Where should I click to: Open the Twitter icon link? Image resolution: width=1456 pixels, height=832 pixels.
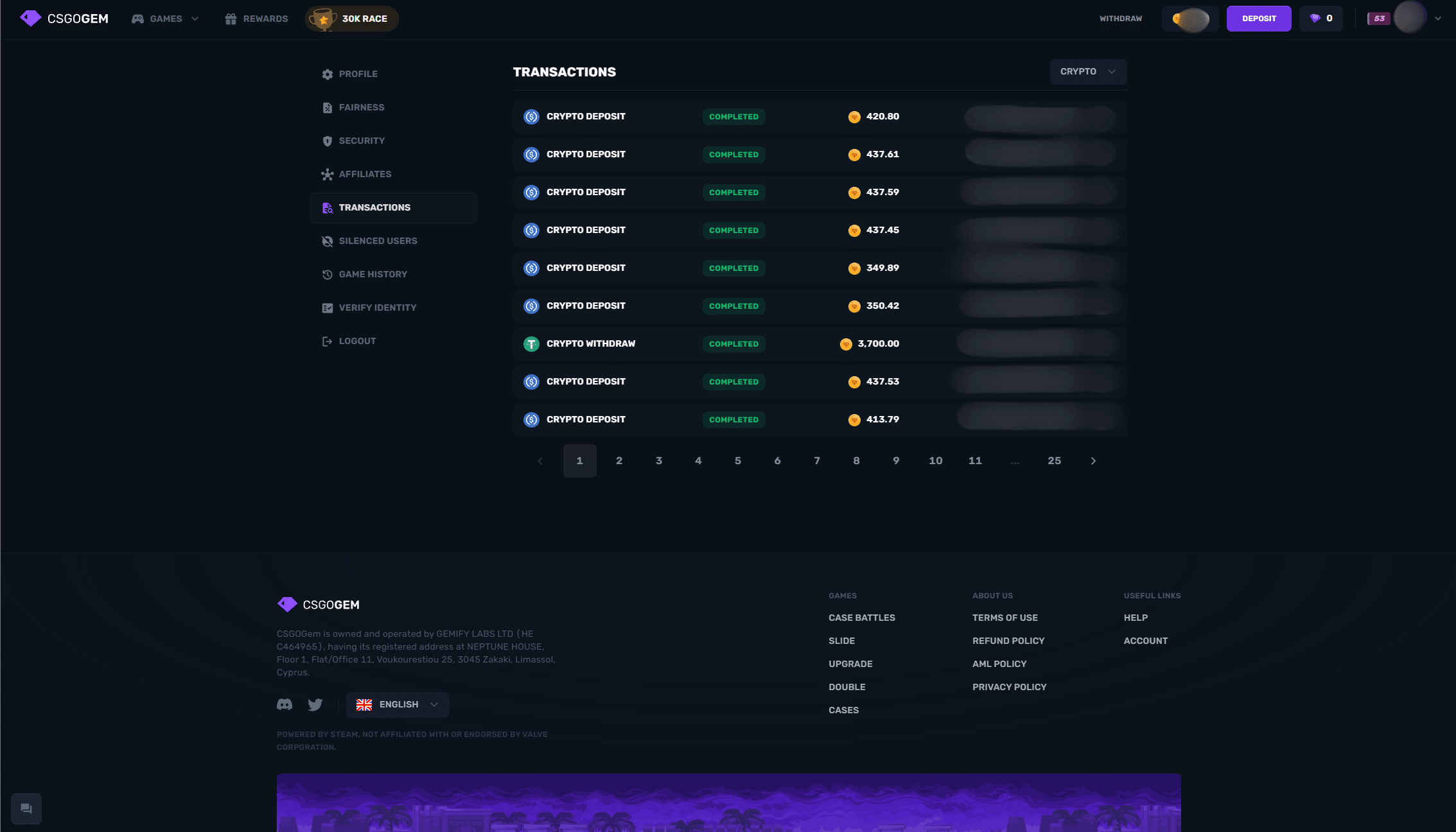pos(315,705)
